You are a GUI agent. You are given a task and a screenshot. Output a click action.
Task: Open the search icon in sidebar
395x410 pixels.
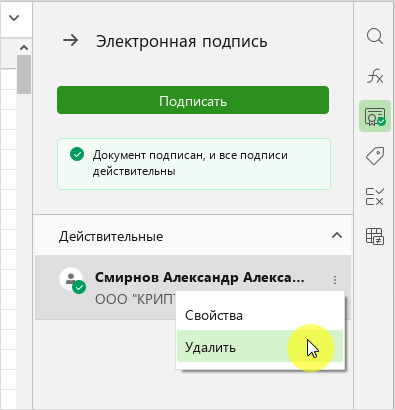pos(375,36)
